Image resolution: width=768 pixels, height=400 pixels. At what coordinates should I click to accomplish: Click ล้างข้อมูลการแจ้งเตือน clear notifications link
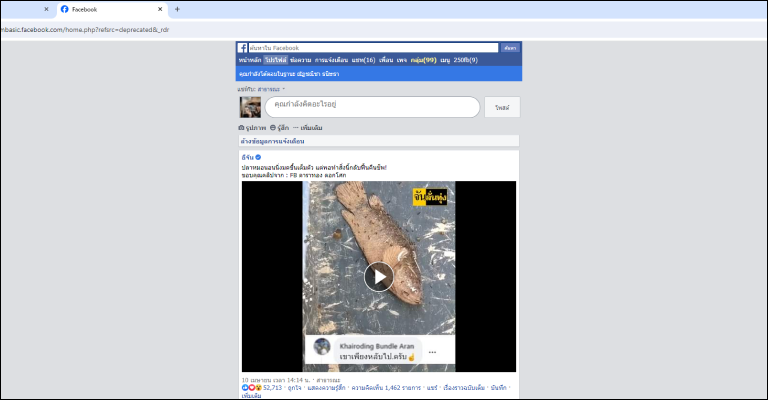coord(272,141)
